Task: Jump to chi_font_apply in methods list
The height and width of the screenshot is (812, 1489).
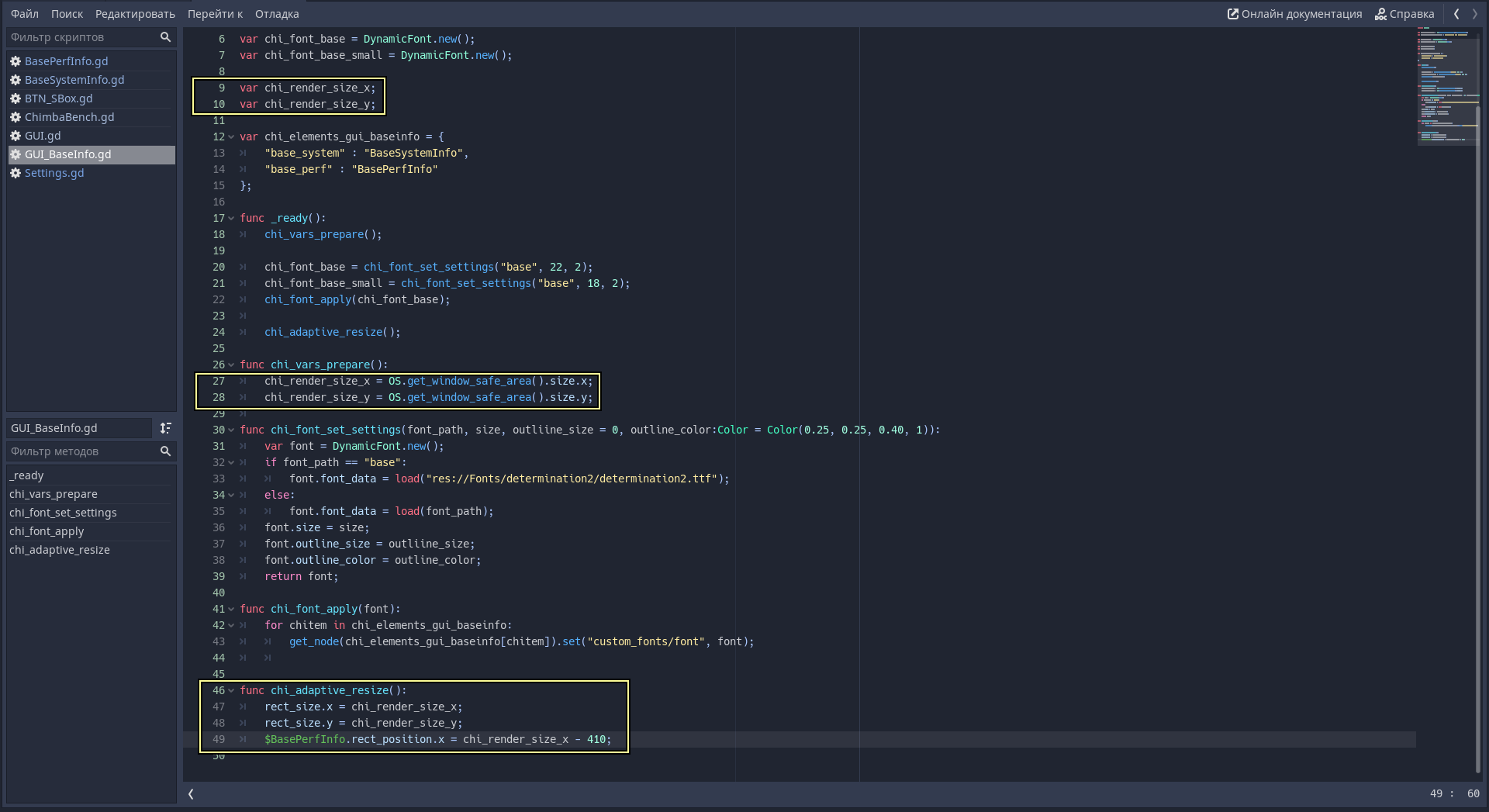Action: click(x=47, y=531)
